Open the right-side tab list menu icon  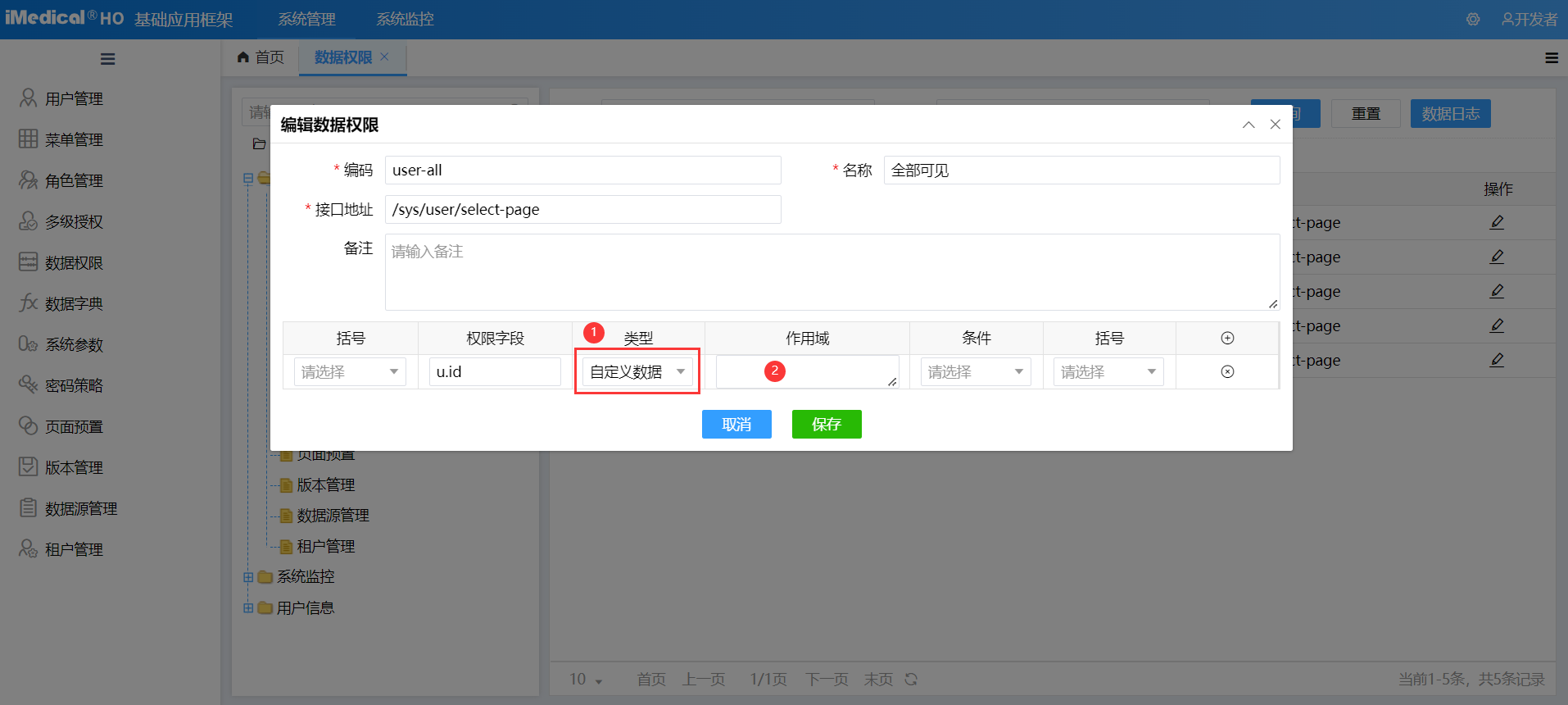pyautogui.click(x=1551, y=58)
